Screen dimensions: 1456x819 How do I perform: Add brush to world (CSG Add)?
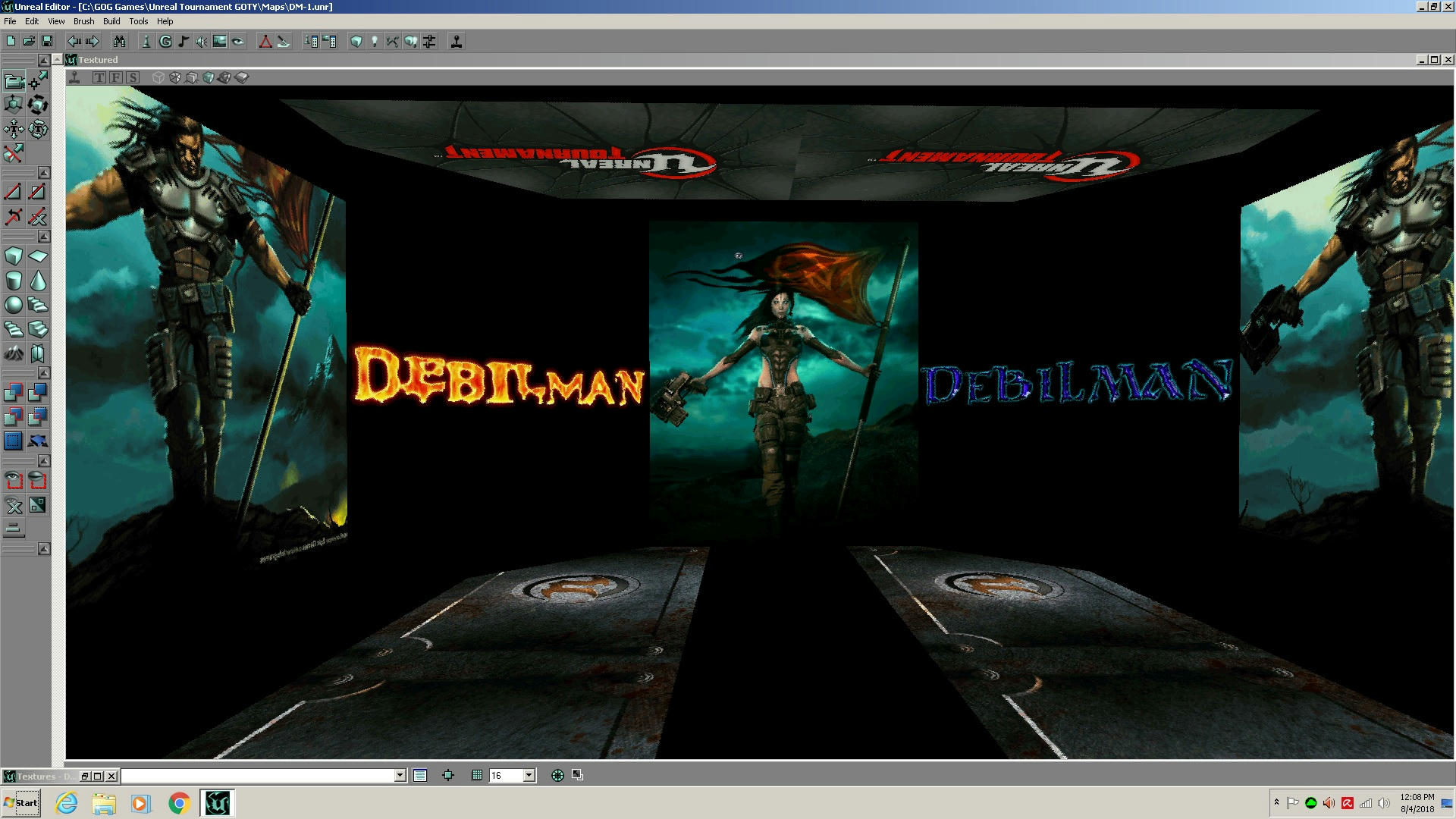(14, 392)
